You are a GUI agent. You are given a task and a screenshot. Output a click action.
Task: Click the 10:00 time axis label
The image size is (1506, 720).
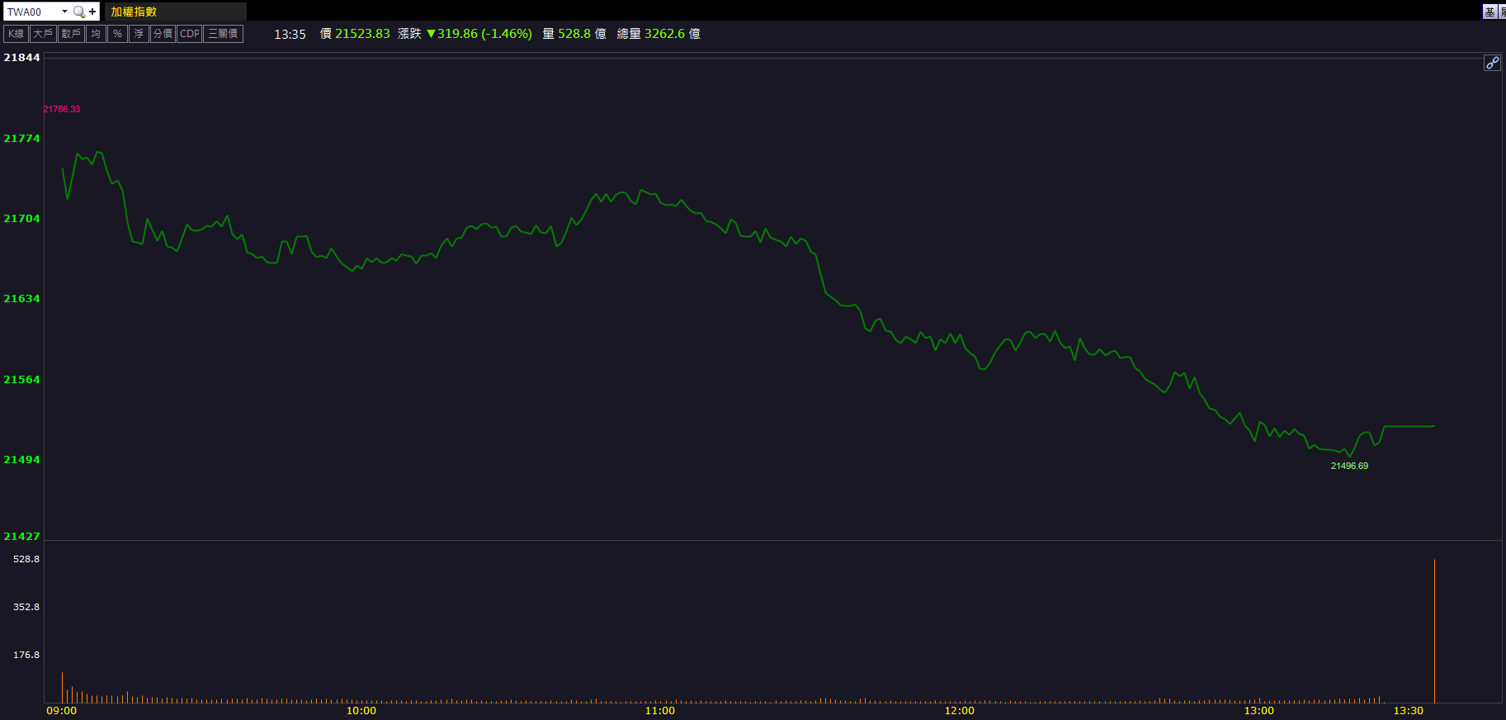361,711
